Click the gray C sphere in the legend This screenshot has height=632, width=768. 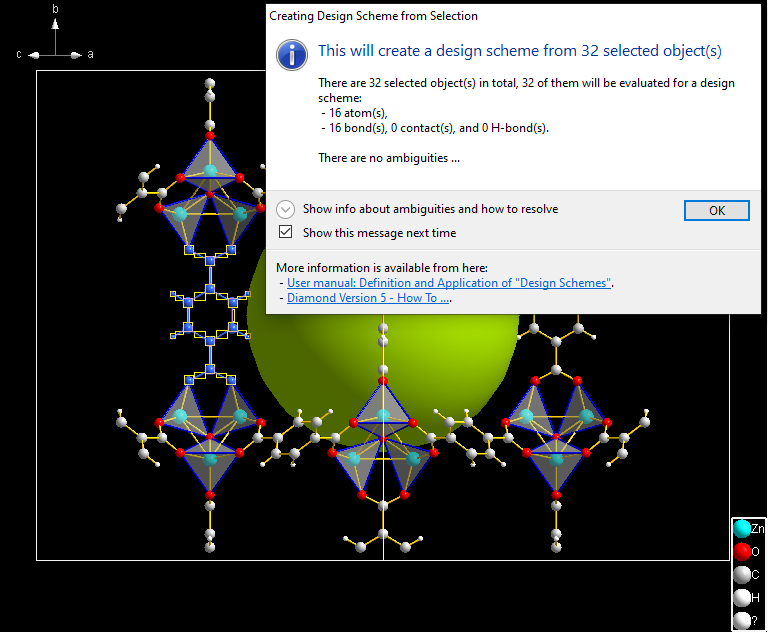(x=741, y=574)
